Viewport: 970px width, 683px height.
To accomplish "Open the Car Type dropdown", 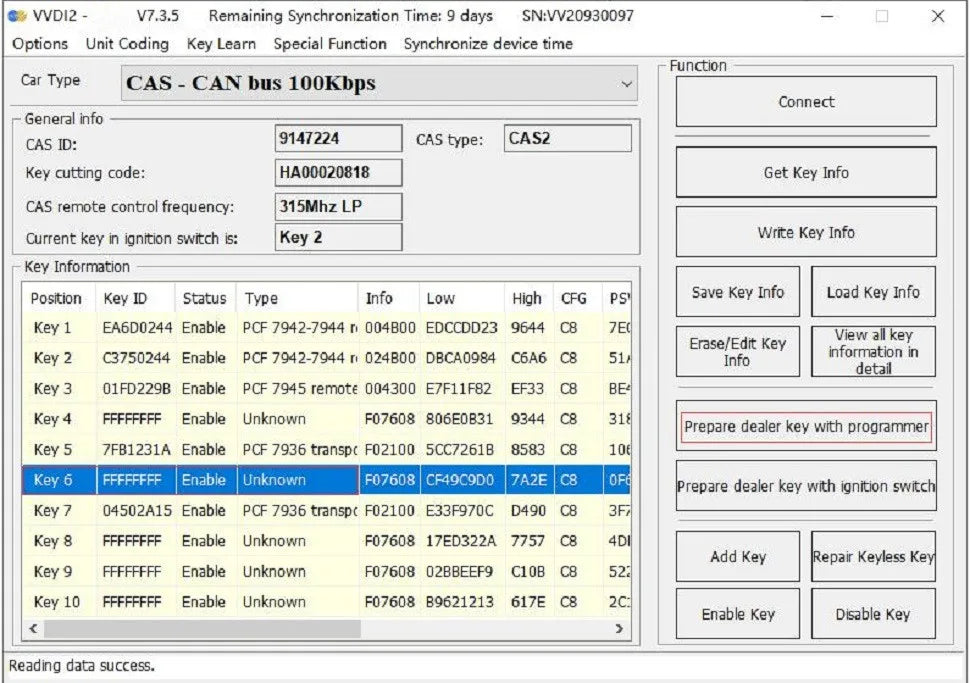I will pos(626,84).
